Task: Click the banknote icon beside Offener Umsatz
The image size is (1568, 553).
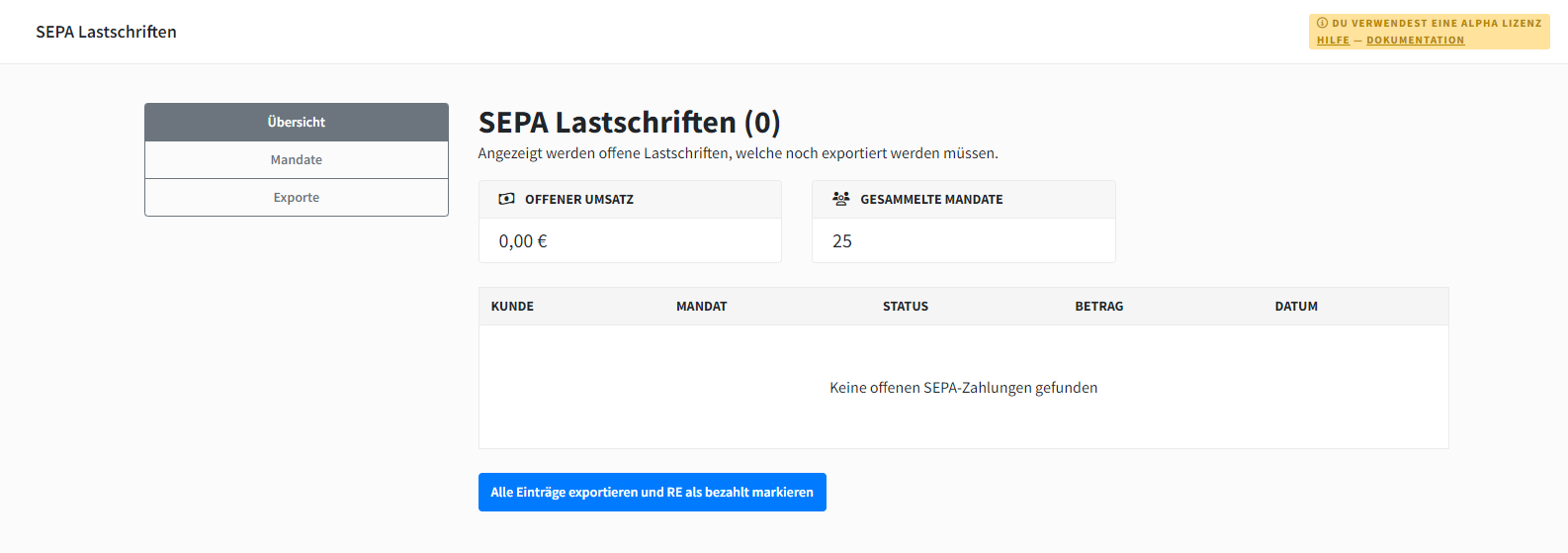Action: 506,199
